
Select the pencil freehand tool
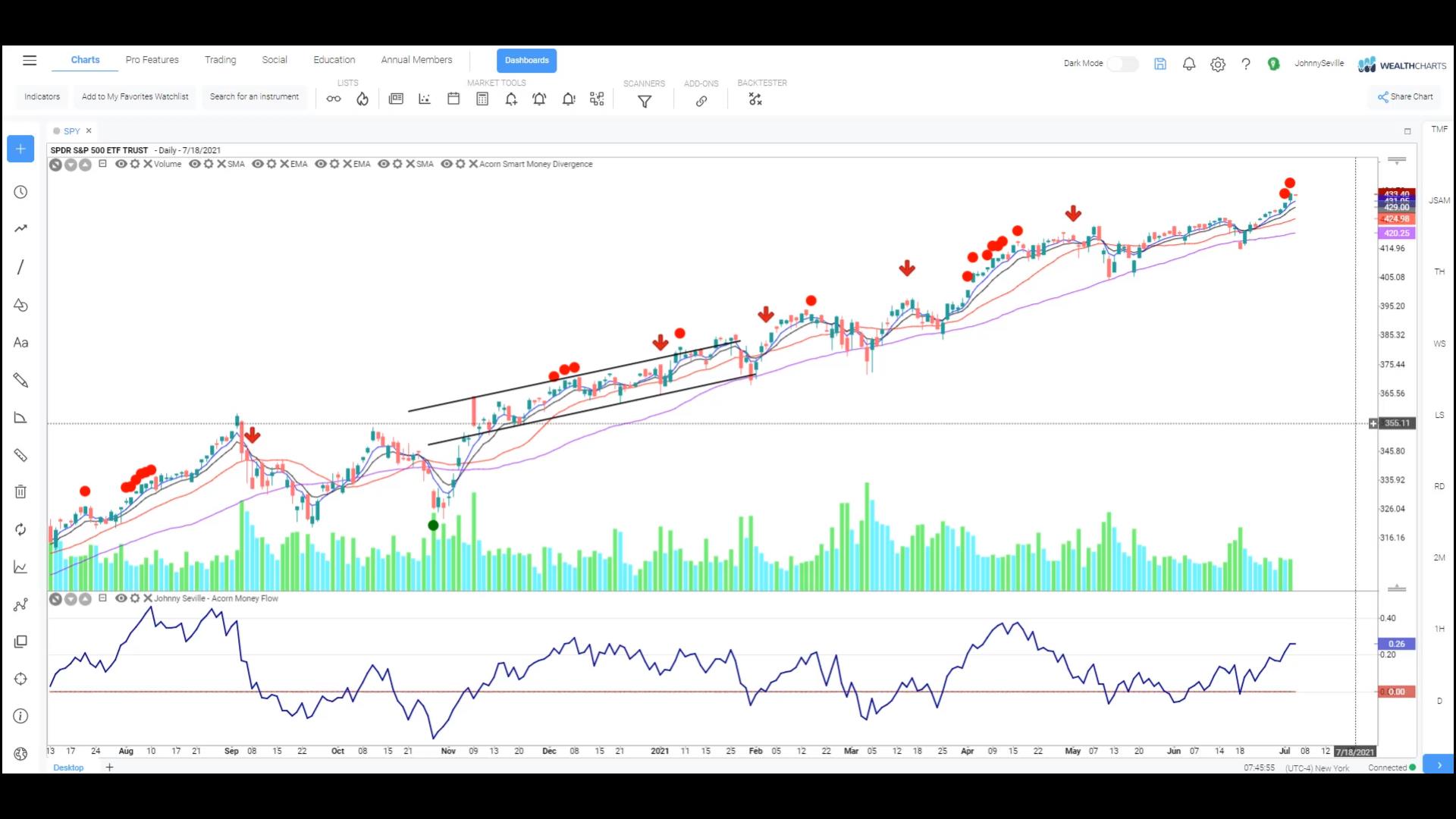(20, 380)
